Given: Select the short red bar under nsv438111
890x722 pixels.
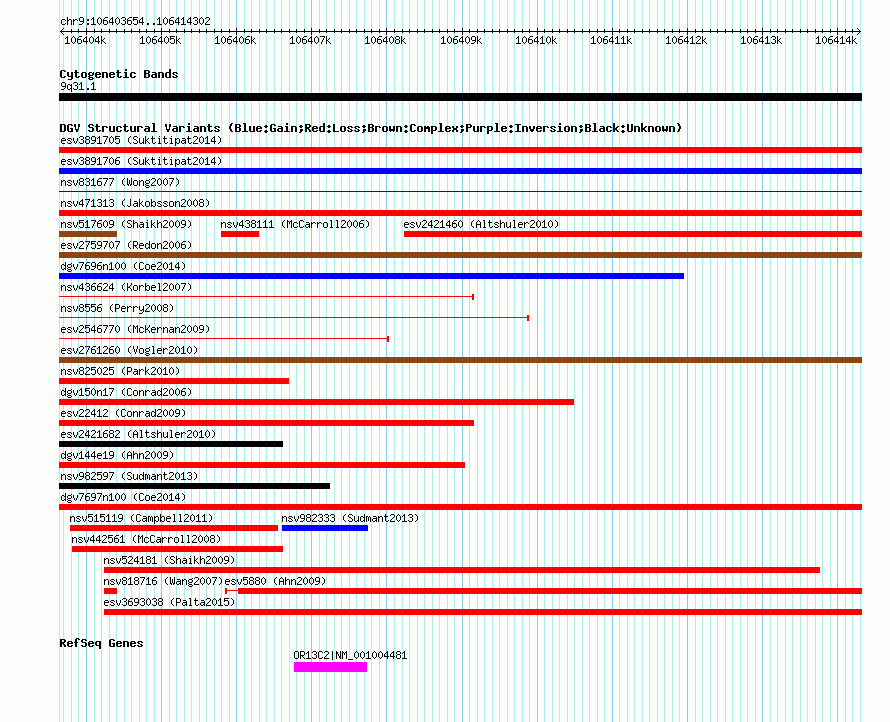Looking at the screenshot, I should [x=240, y=234].
